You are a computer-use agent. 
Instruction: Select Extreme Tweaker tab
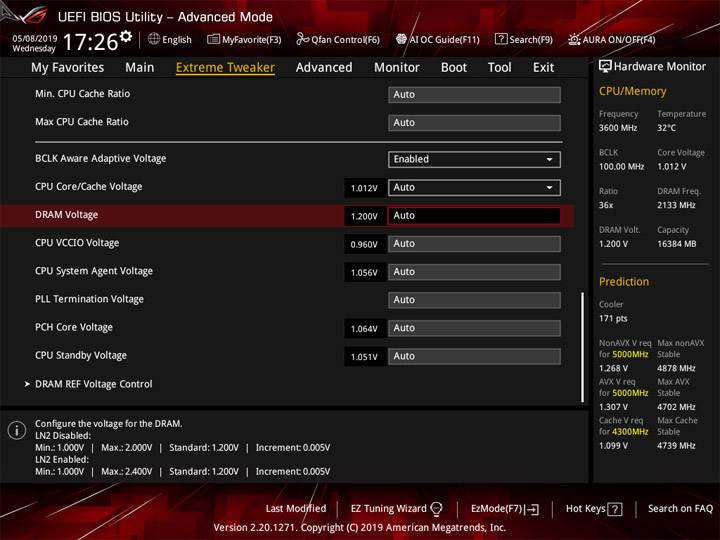[225, 68]
